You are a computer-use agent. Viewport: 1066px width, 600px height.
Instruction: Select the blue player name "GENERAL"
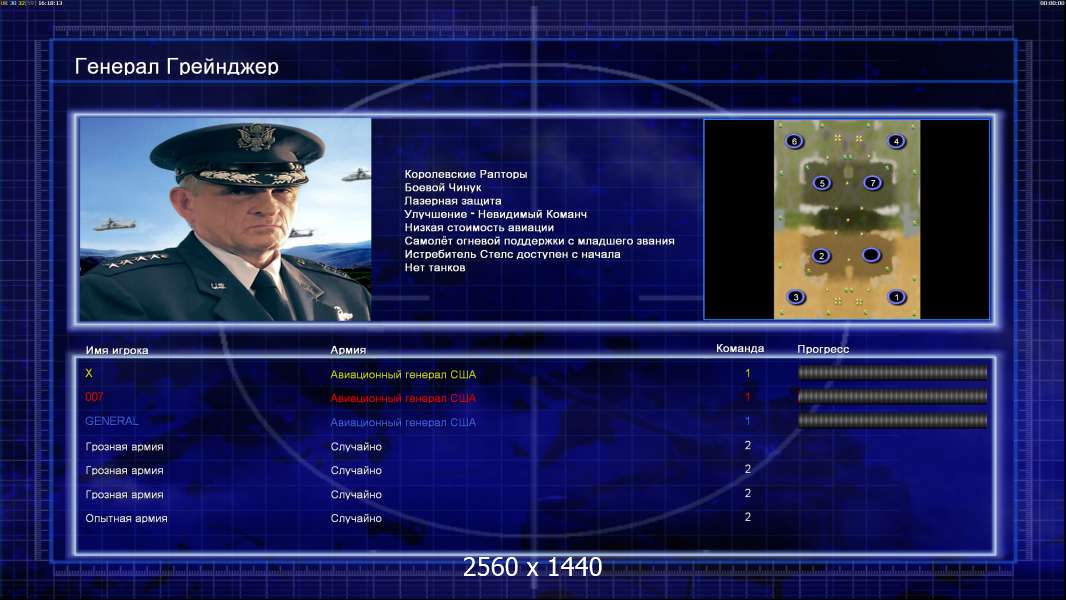111,421
